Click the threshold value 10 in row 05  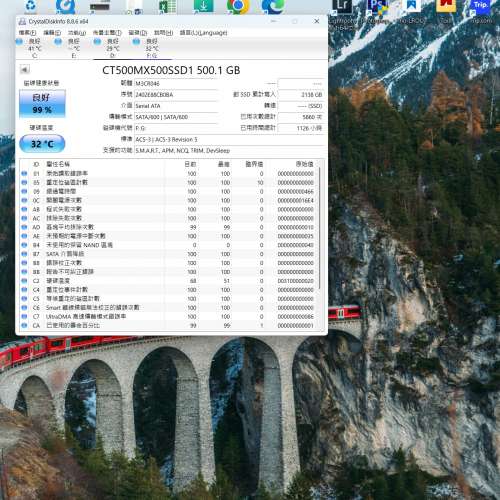click(260, 183)
